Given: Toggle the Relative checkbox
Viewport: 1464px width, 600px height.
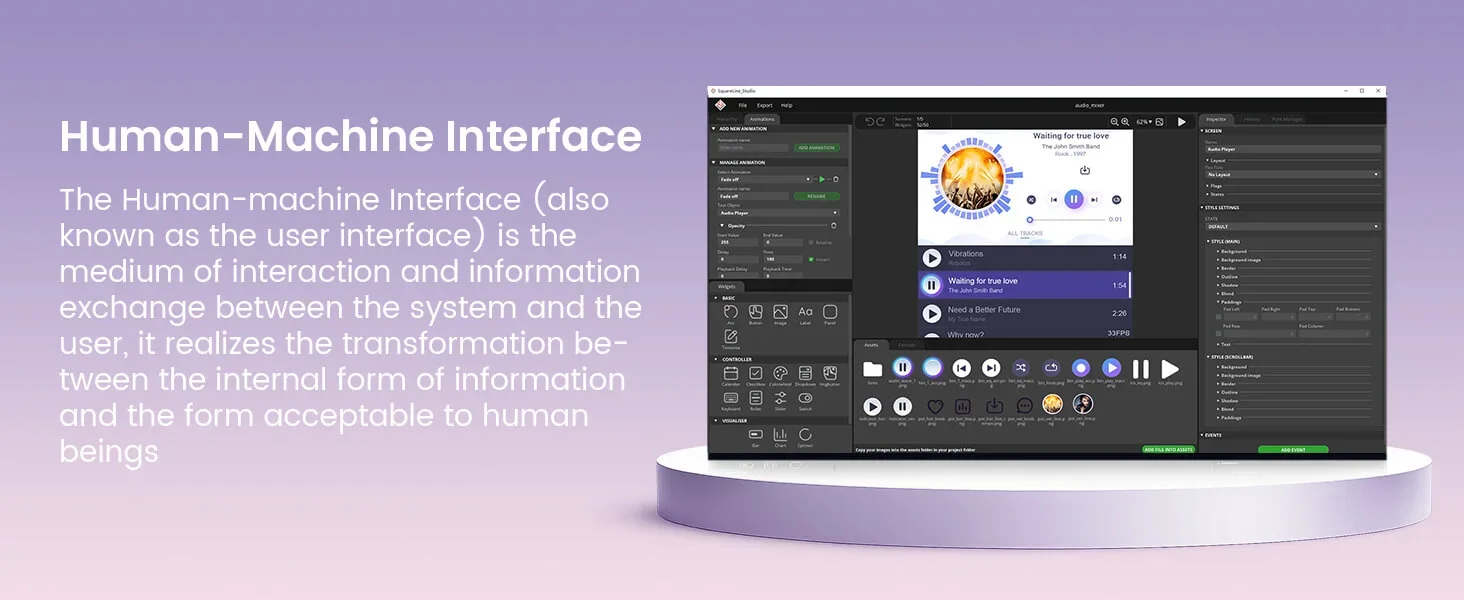Looking at the screenshot, I should coord(811,242).
